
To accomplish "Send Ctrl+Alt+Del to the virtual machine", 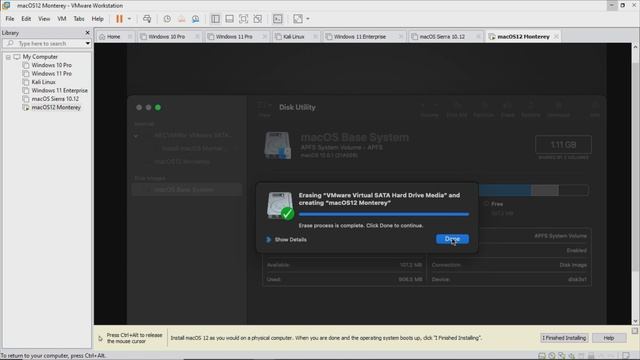I will coord(147,19).
